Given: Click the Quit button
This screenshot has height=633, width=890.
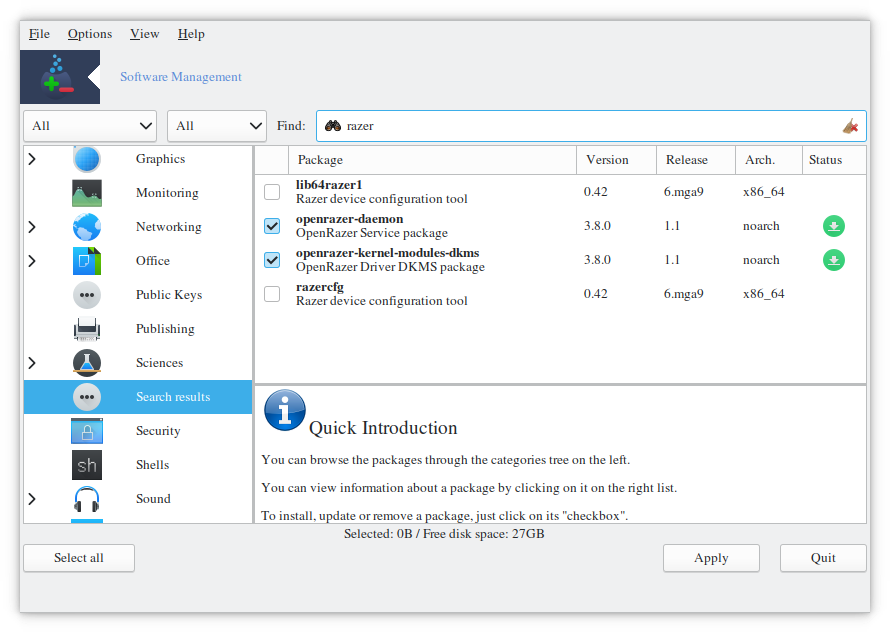Looking at the screenshot, I should tap(823, 558).
